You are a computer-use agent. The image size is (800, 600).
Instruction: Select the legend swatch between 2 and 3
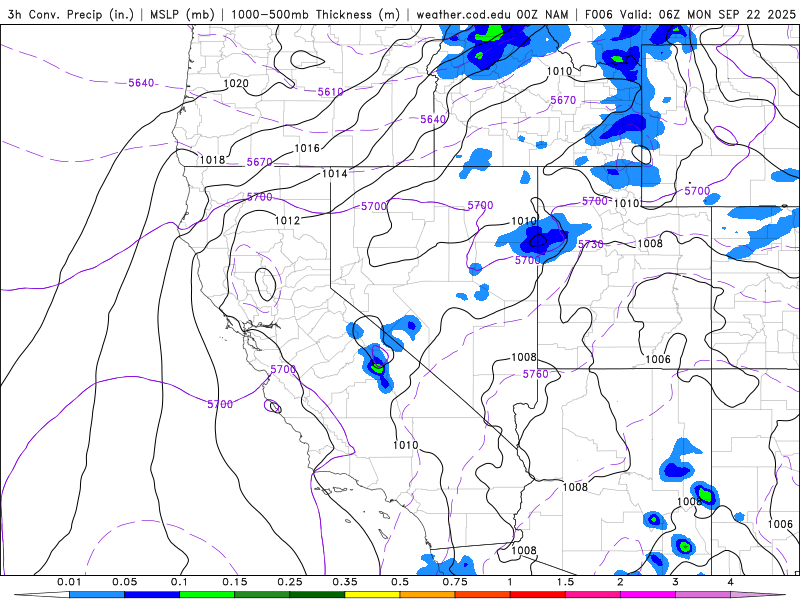coord(648,595)
